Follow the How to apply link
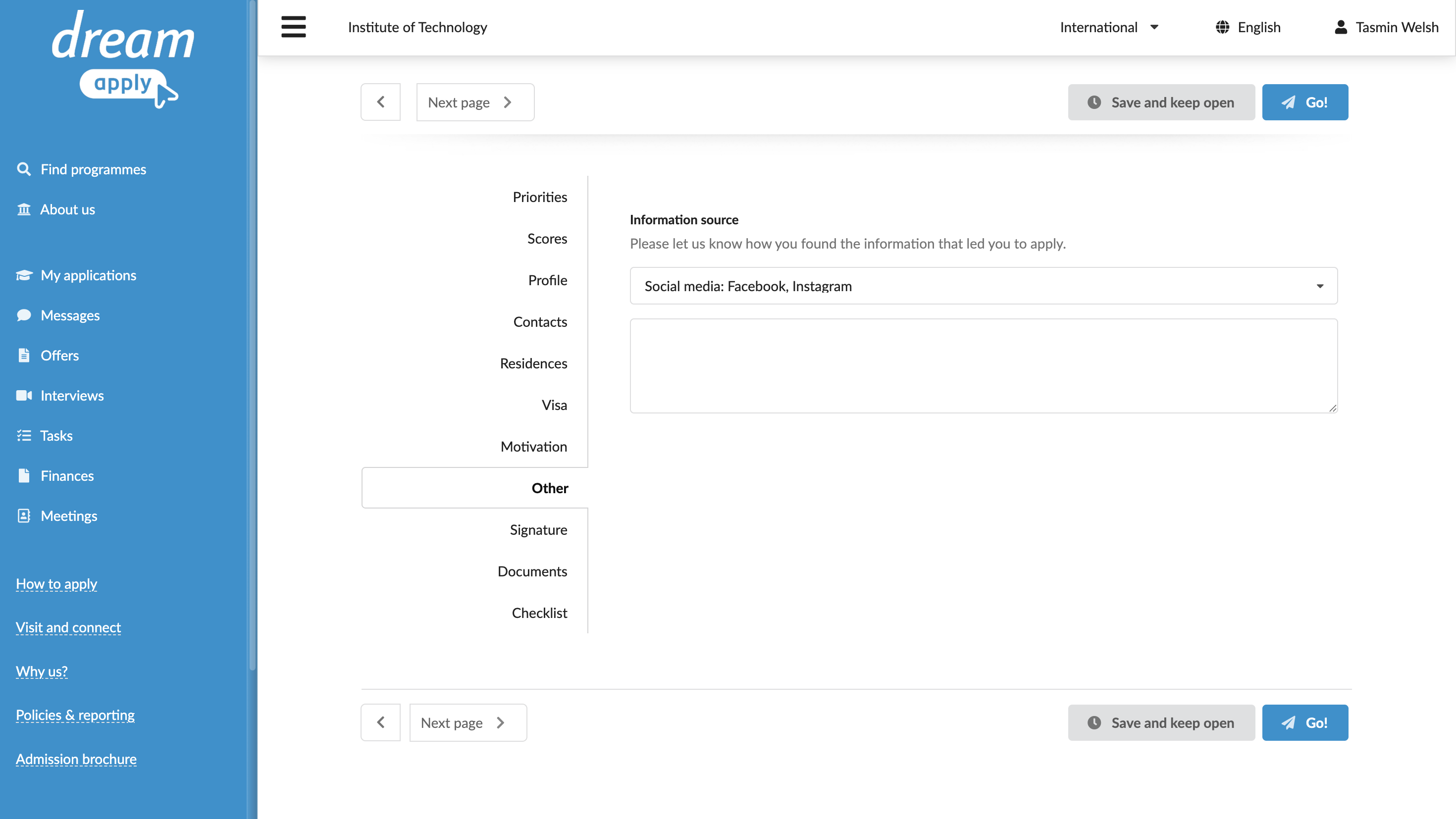The height and width of the screenshot is (819, 1456). 56,584
